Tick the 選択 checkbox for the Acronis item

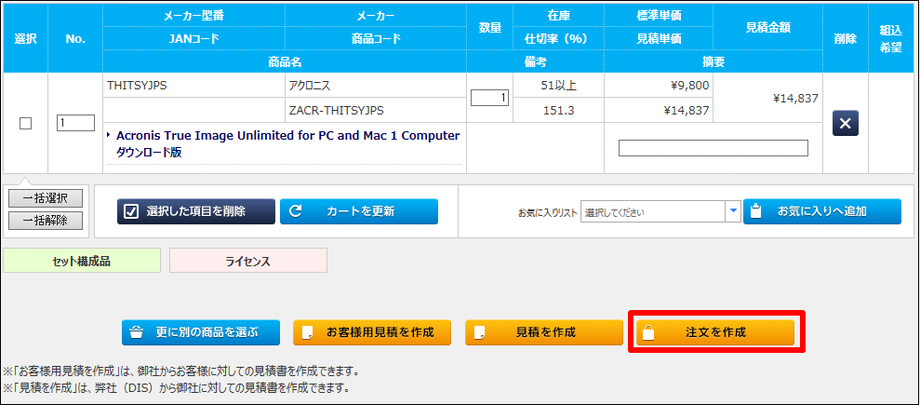[26, 123]
